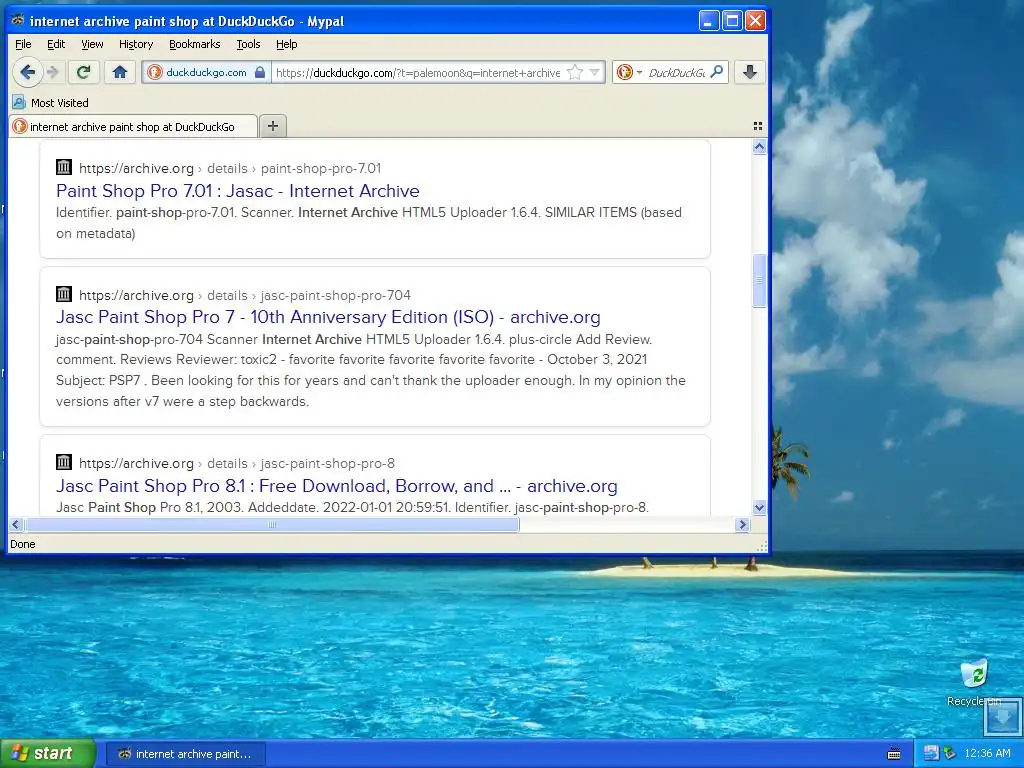Show the list-all-tabs grid button
The height and width of the screenshot is (768, 1024).
pyautogui.click(x=758, y=126)
